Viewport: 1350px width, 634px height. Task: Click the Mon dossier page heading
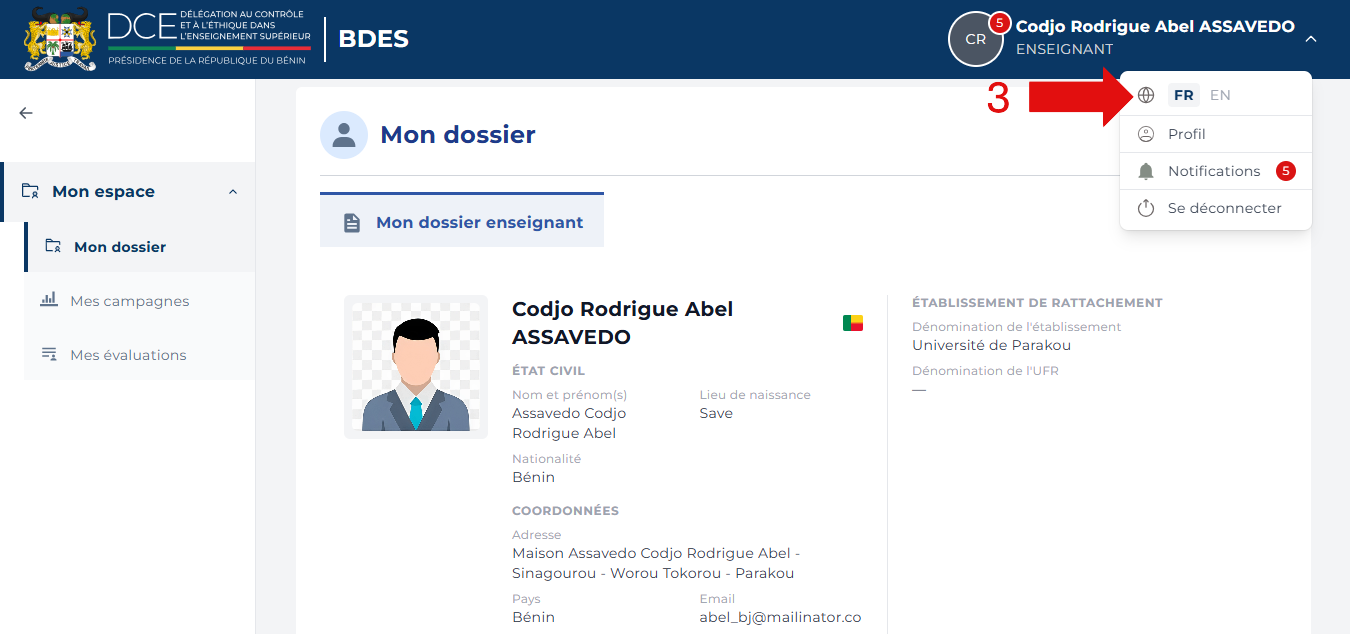pos(458,134)
